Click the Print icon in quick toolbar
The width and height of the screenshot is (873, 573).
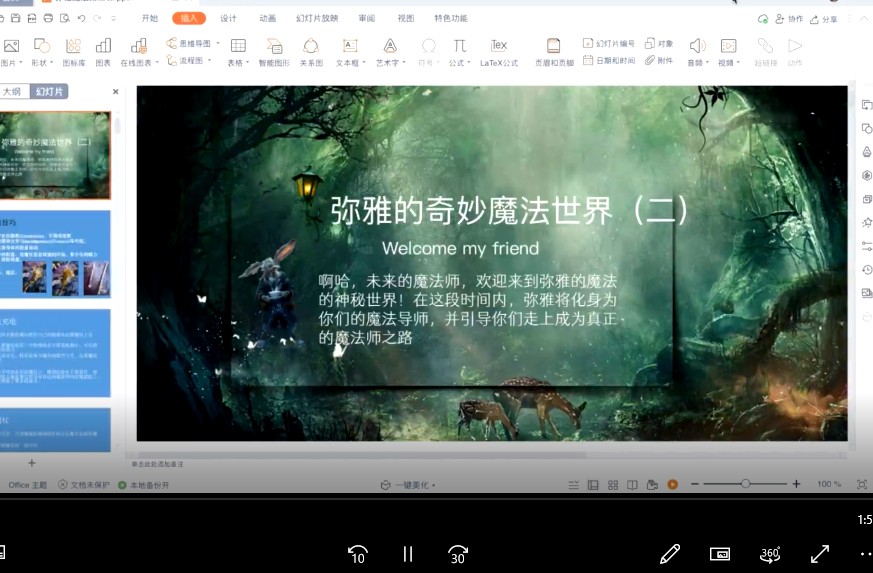48,18
